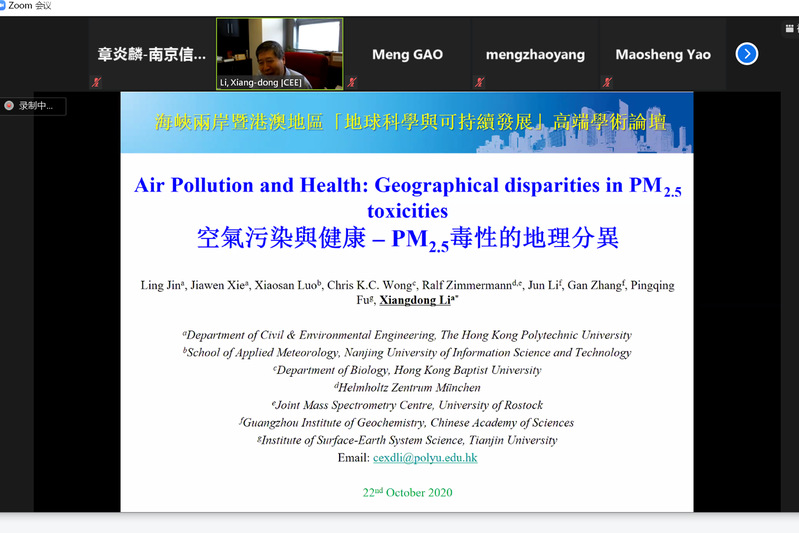Click muted mic icon on 章炎麟 tile
799x533 pixels.
coord(97,82)
